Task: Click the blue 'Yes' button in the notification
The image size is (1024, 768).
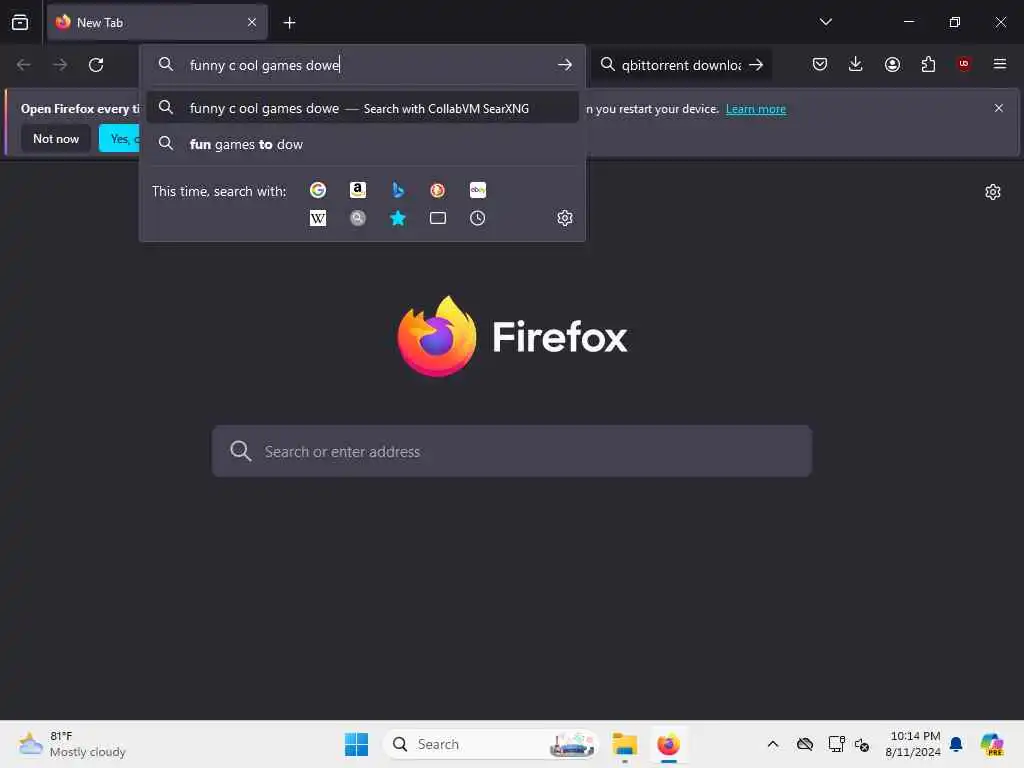Action: (x=120, y=138)
